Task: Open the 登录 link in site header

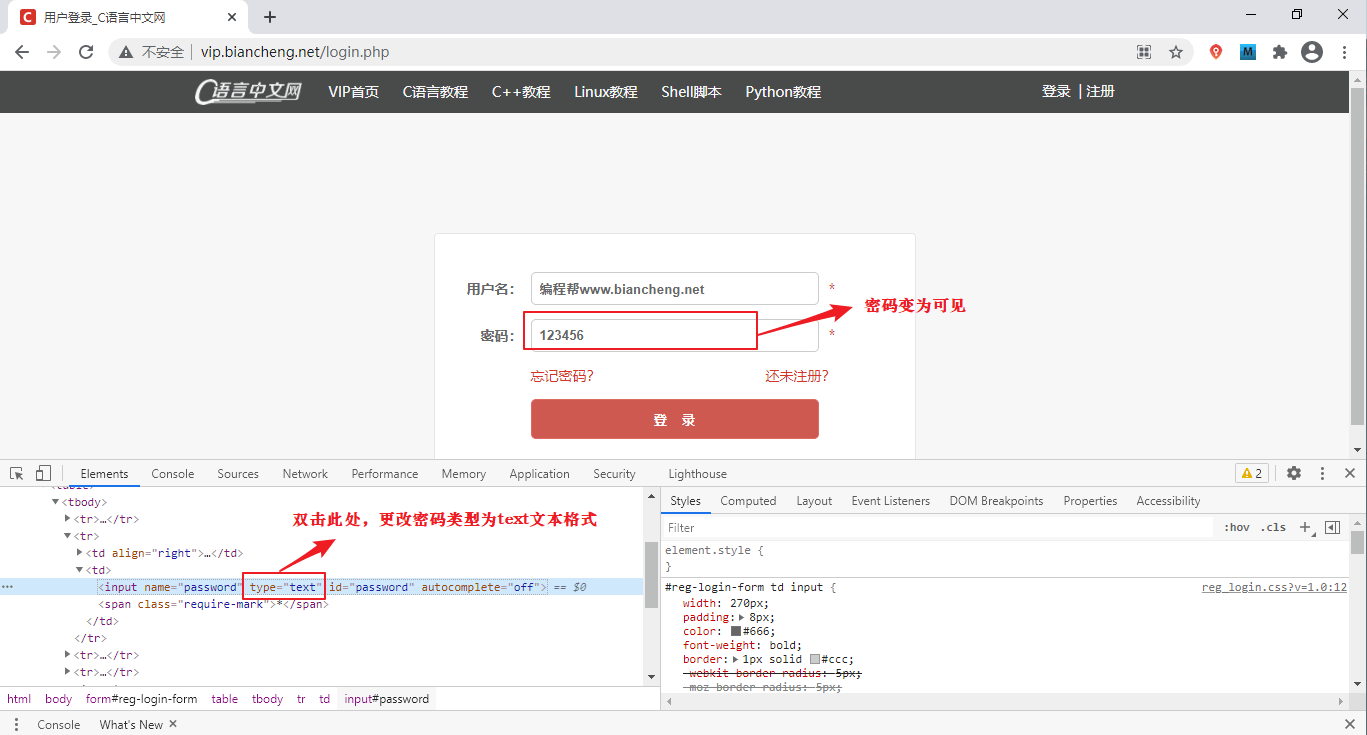Action: click(1056, 91)
